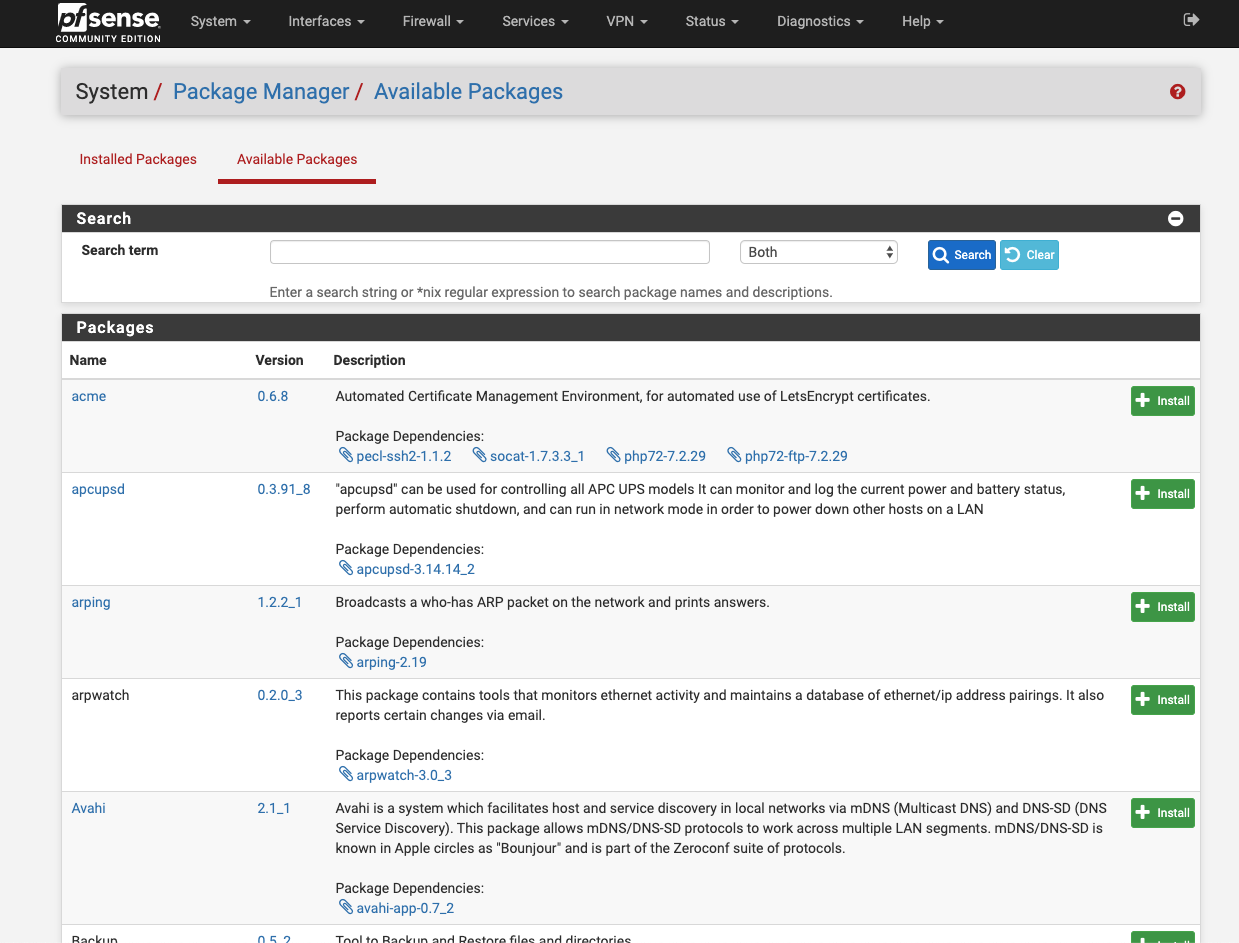1239x943 pixels.
Task: Open the Avahi package name link
Action: 88,808
